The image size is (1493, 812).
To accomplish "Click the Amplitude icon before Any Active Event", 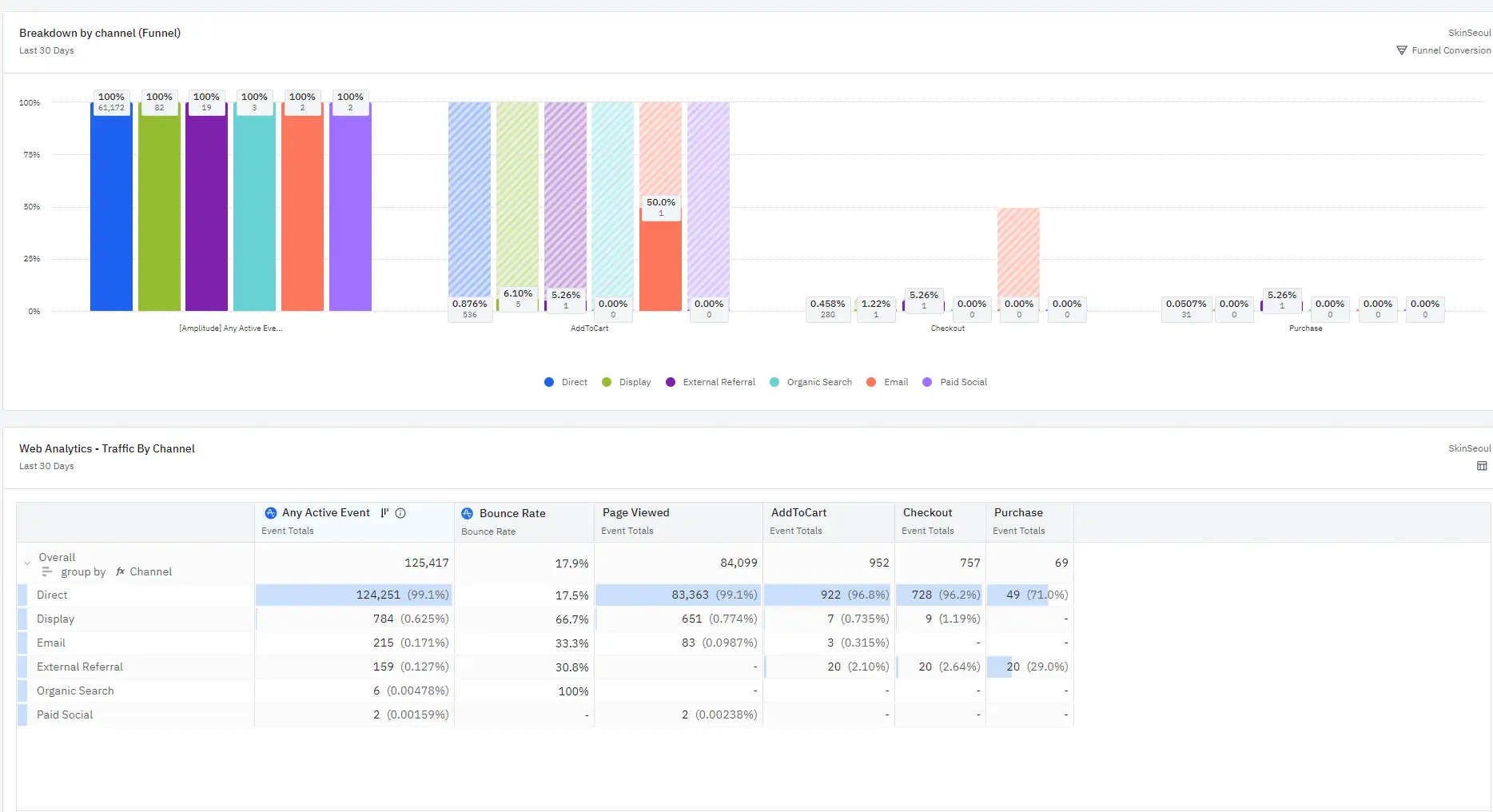I will click(270, 513).
